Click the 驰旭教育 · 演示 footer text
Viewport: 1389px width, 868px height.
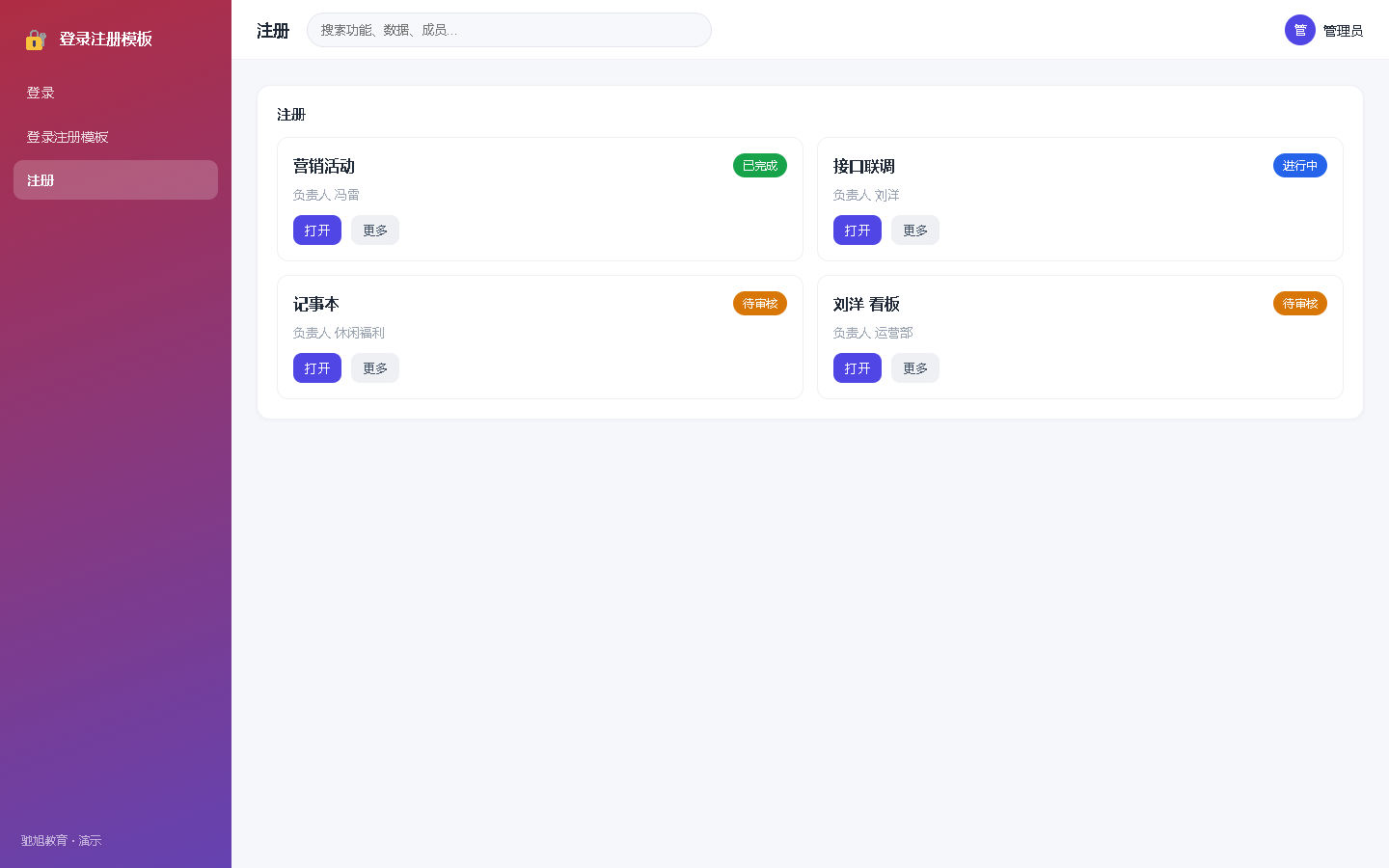point(62,841)
